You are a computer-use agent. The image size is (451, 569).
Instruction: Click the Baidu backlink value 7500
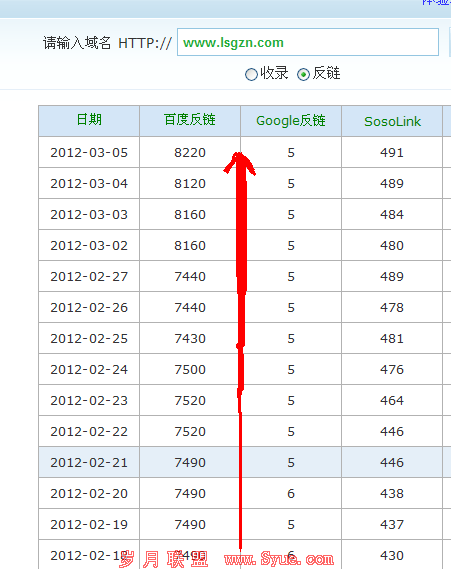click(x=190, y=369)
